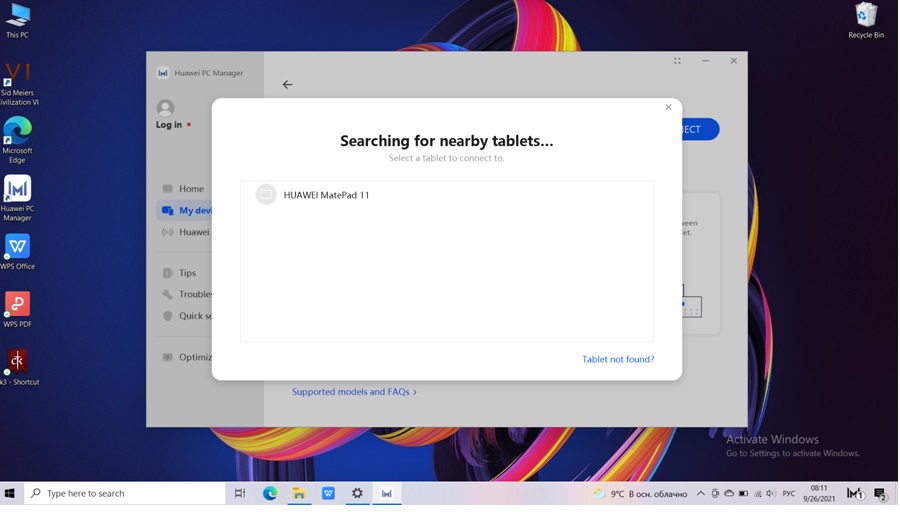The width and height of the screenshot is (900, 512).
Task: Open the four-dot mini-window icon in the title bar
Action: coord(677,61)
